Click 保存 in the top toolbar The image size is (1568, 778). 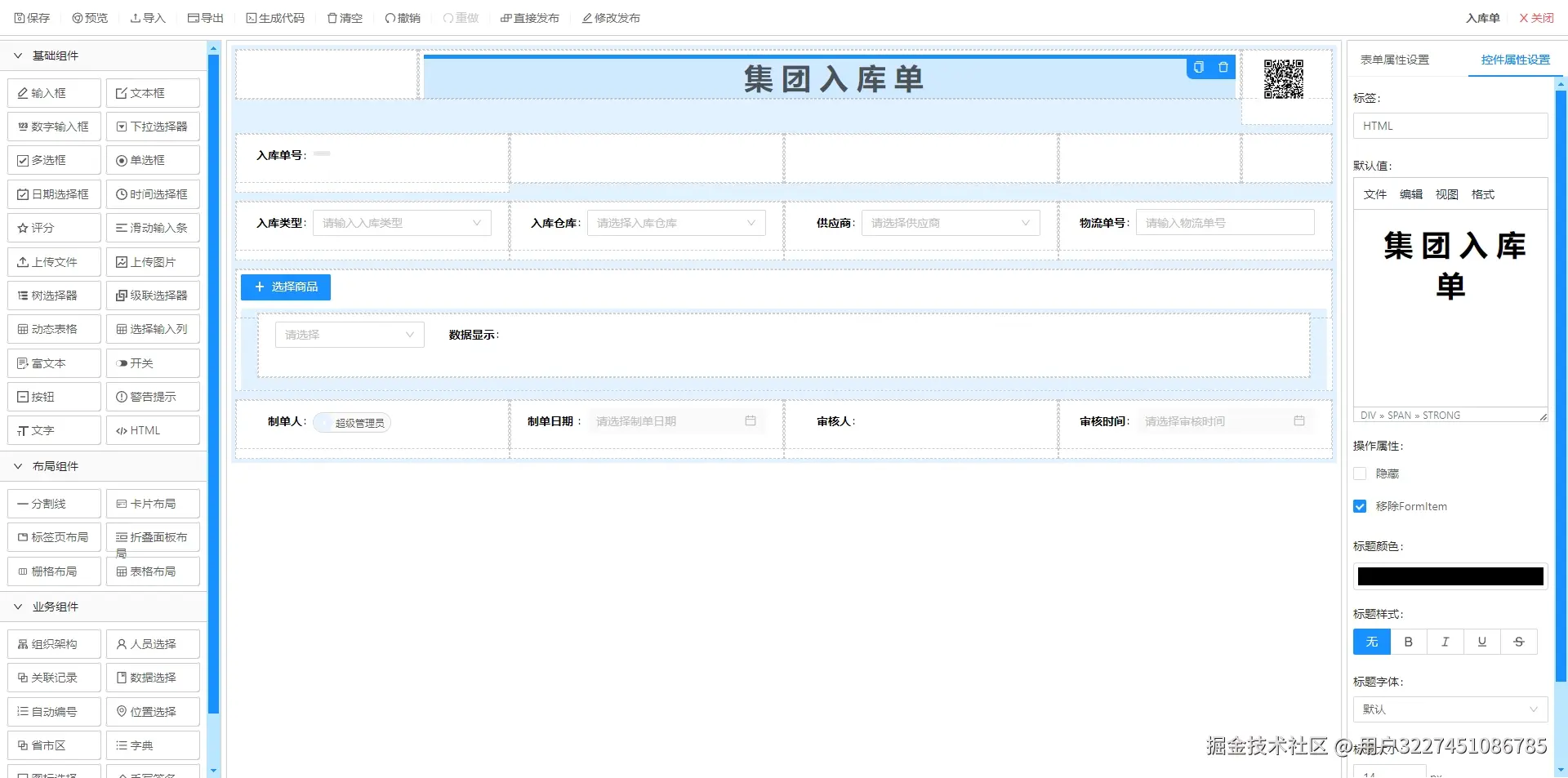32,18
